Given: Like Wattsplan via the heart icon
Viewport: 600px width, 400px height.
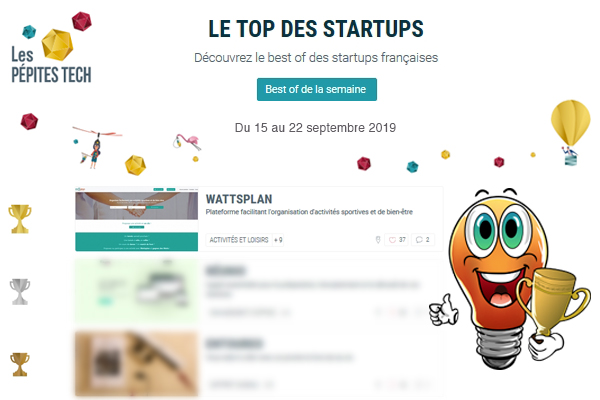Looking at the screenshot, I should (x=392, y=240).
